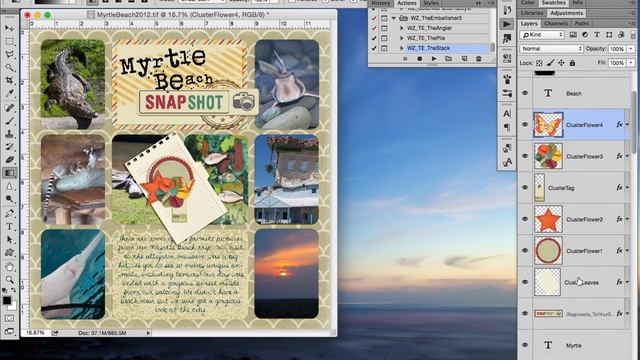Open the Character panel icon
This screenshot has width=640, height=360.
coord(507,114)
